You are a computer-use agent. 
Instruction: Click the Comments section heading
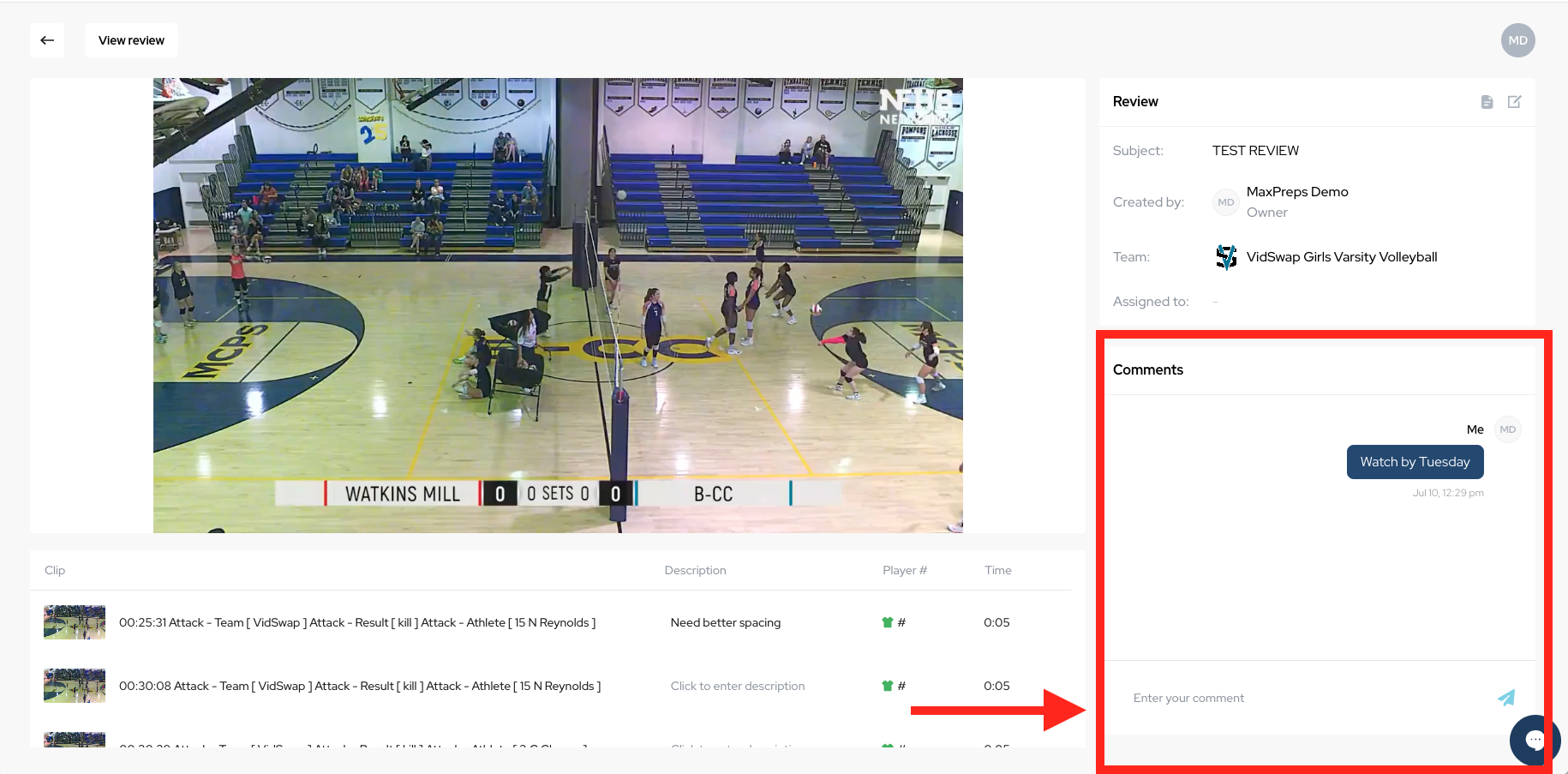pos(1147,369)
